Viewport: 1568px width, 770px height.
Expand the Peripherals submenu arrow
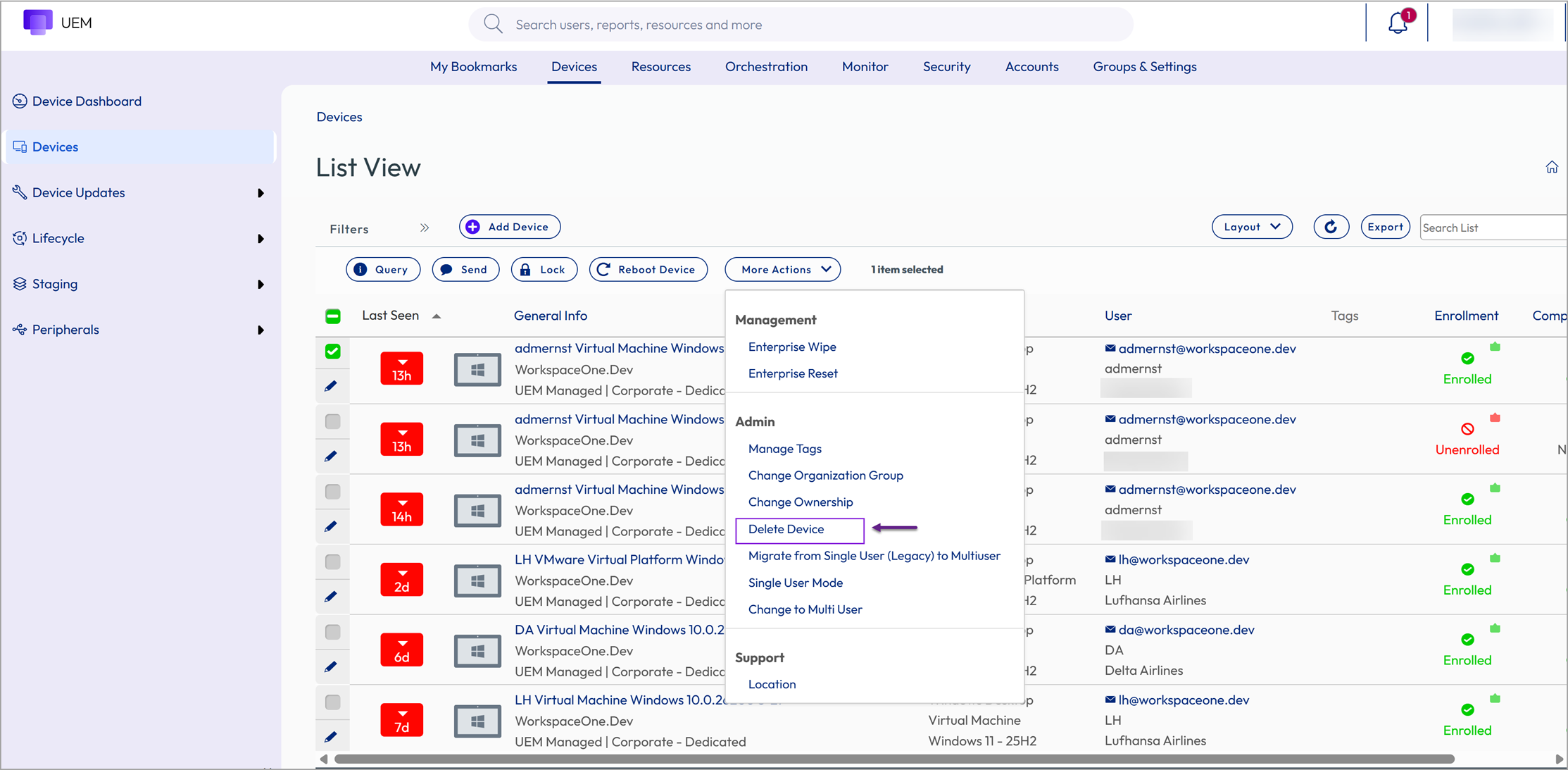[261, 330]
